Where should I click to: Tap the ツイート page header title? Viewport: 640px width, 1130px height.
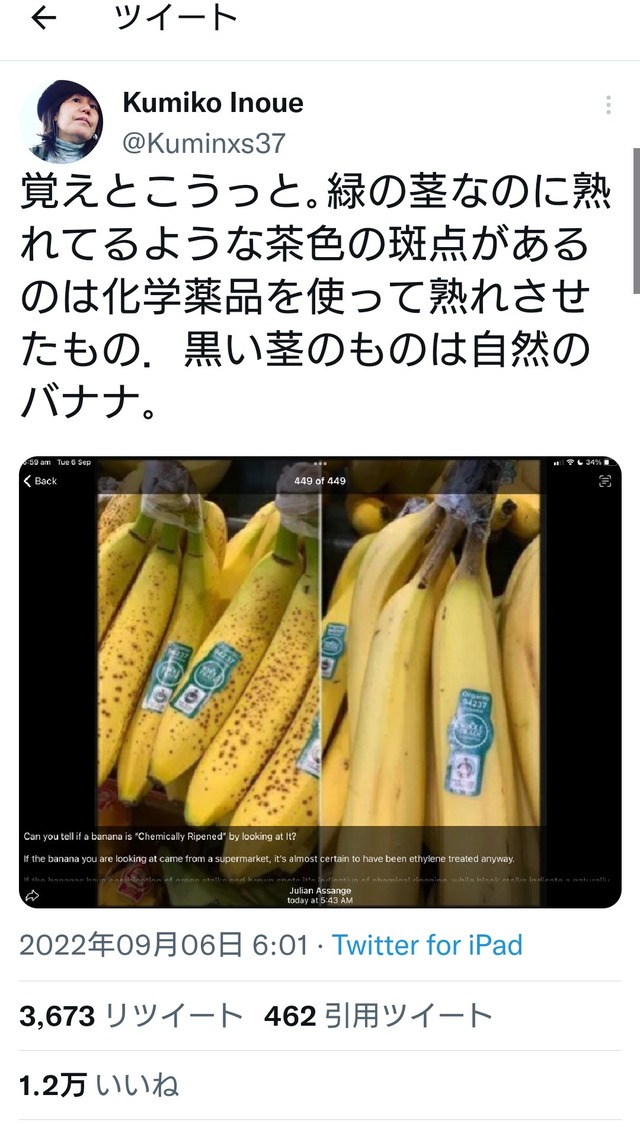176,19
